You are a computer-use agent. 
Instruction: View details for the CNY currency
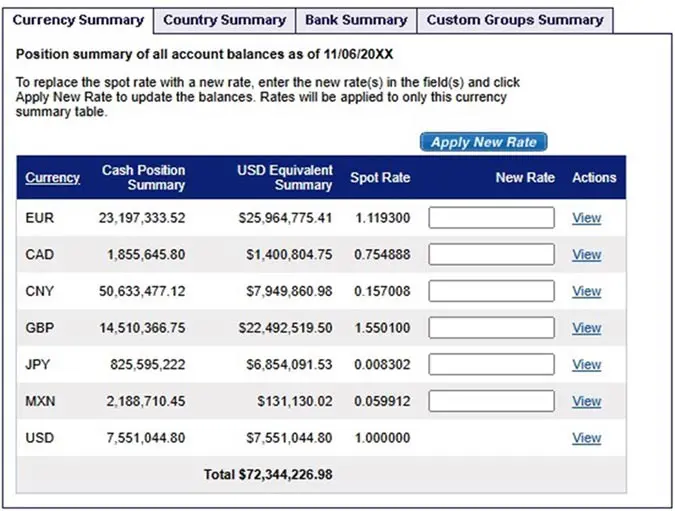[586, 291]
